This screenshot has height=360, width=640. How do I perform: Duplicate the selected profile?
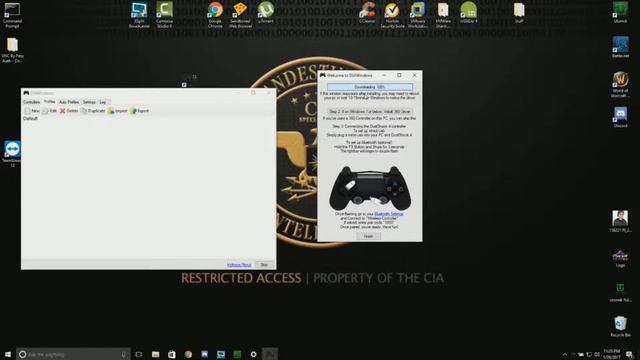coord(93,111)
